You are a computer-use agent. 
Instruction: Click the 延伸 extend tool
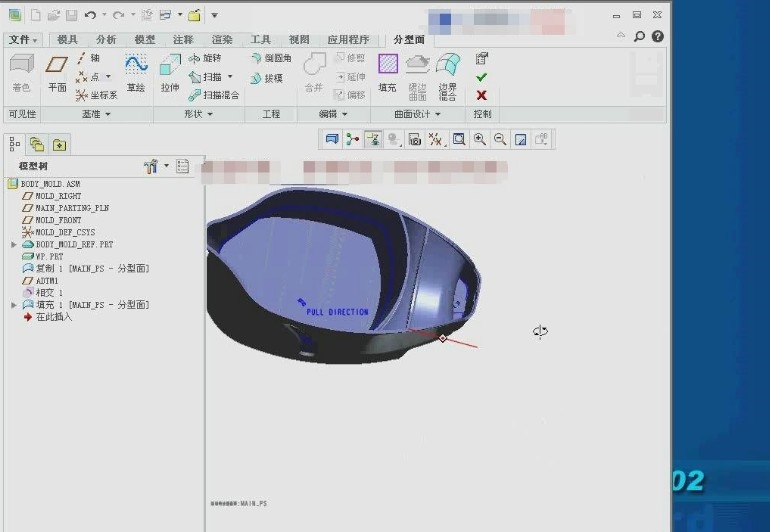tap(351, 77)
